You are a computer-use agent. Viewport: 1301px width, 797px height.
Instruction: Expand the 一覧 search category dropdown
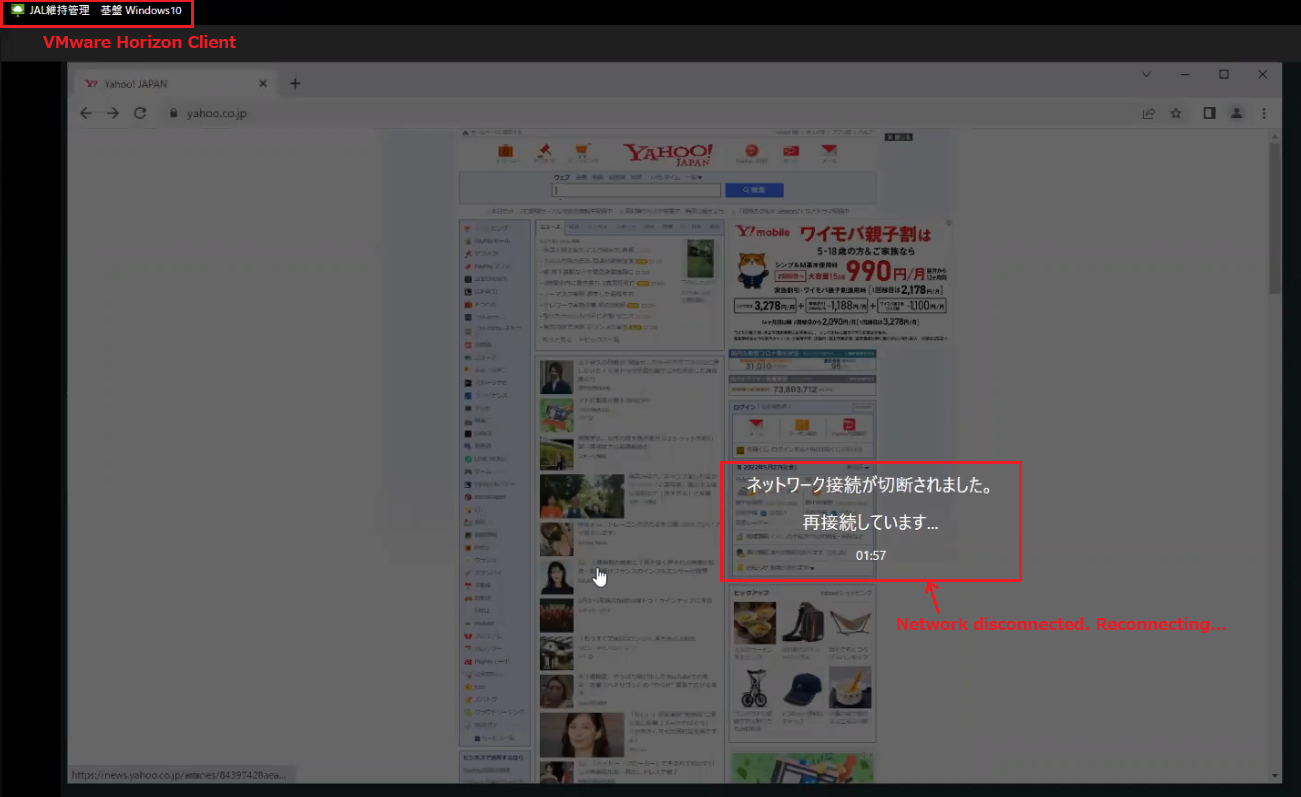[692, 177]
